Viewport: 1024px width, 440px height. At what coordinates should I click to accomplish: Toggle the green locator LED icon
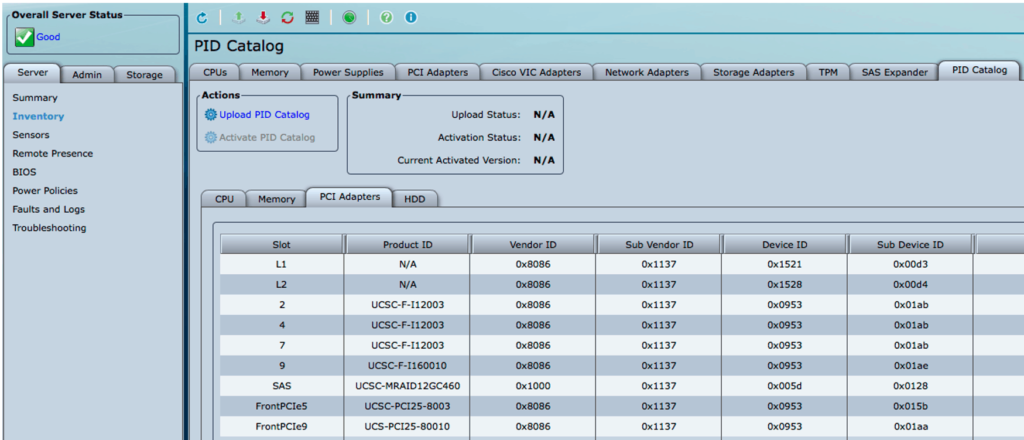(350, 18)
